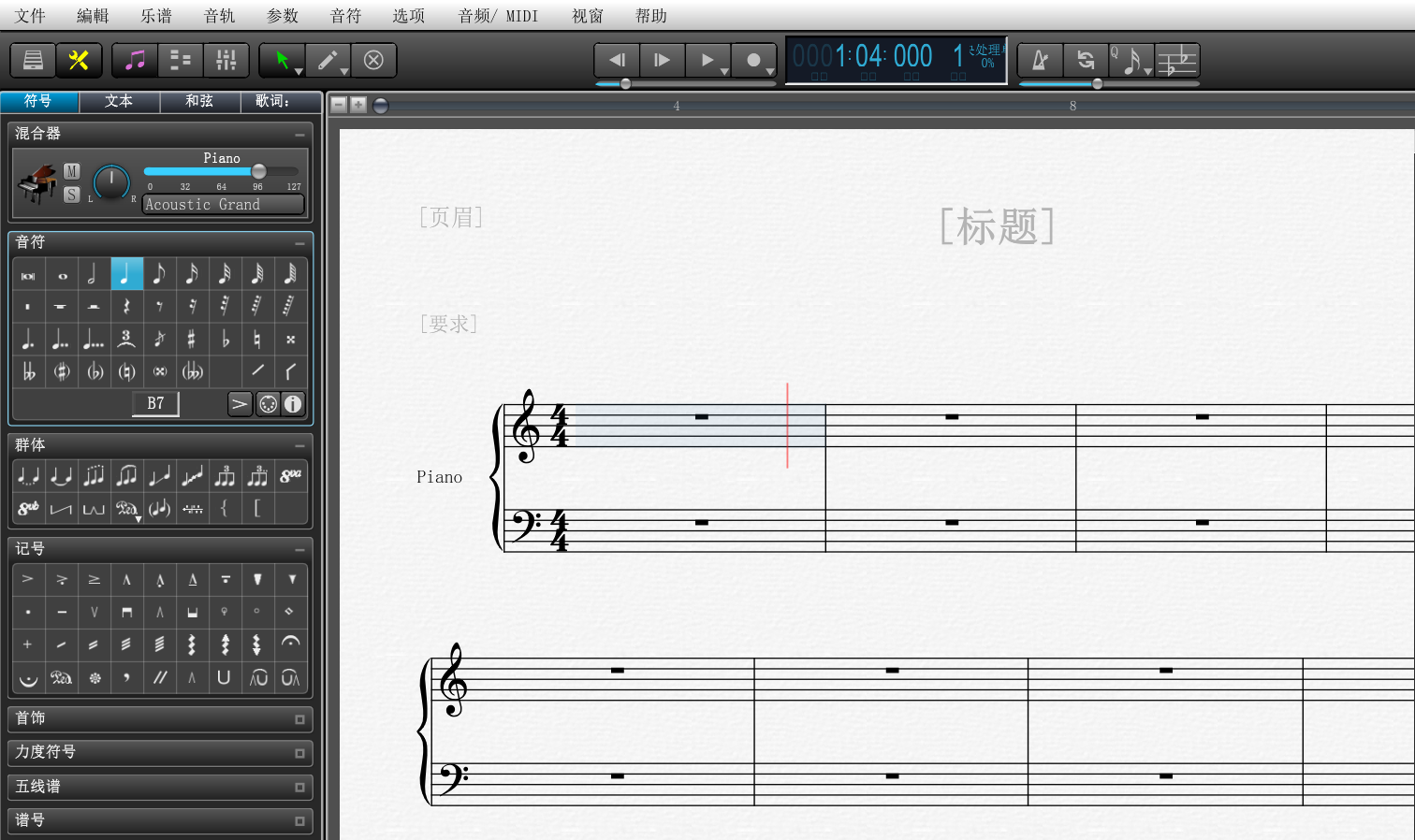The width and height of the screenshot is (1415, 840).
Task: Expand the 谱号 clef panel
Action: point(299,821)
